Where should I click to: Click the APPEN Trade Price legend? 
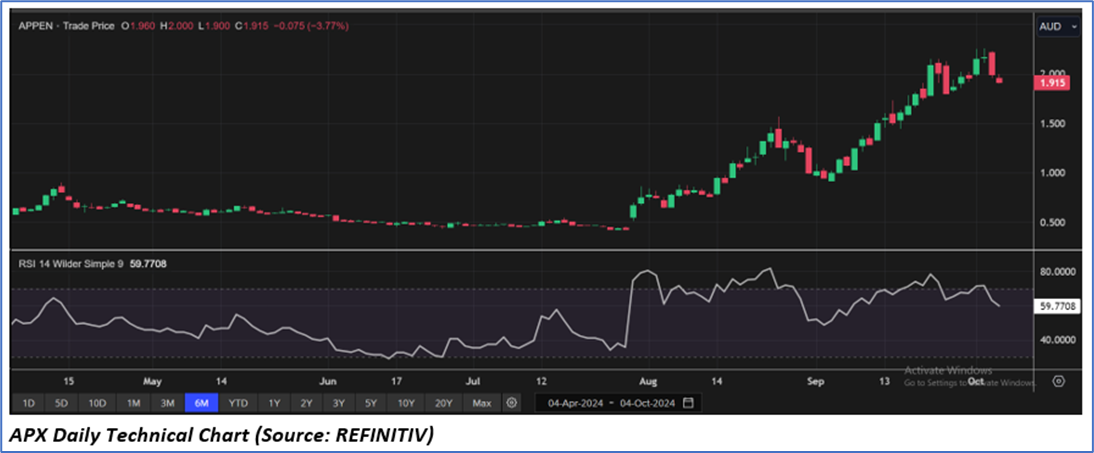click(66, 26)
